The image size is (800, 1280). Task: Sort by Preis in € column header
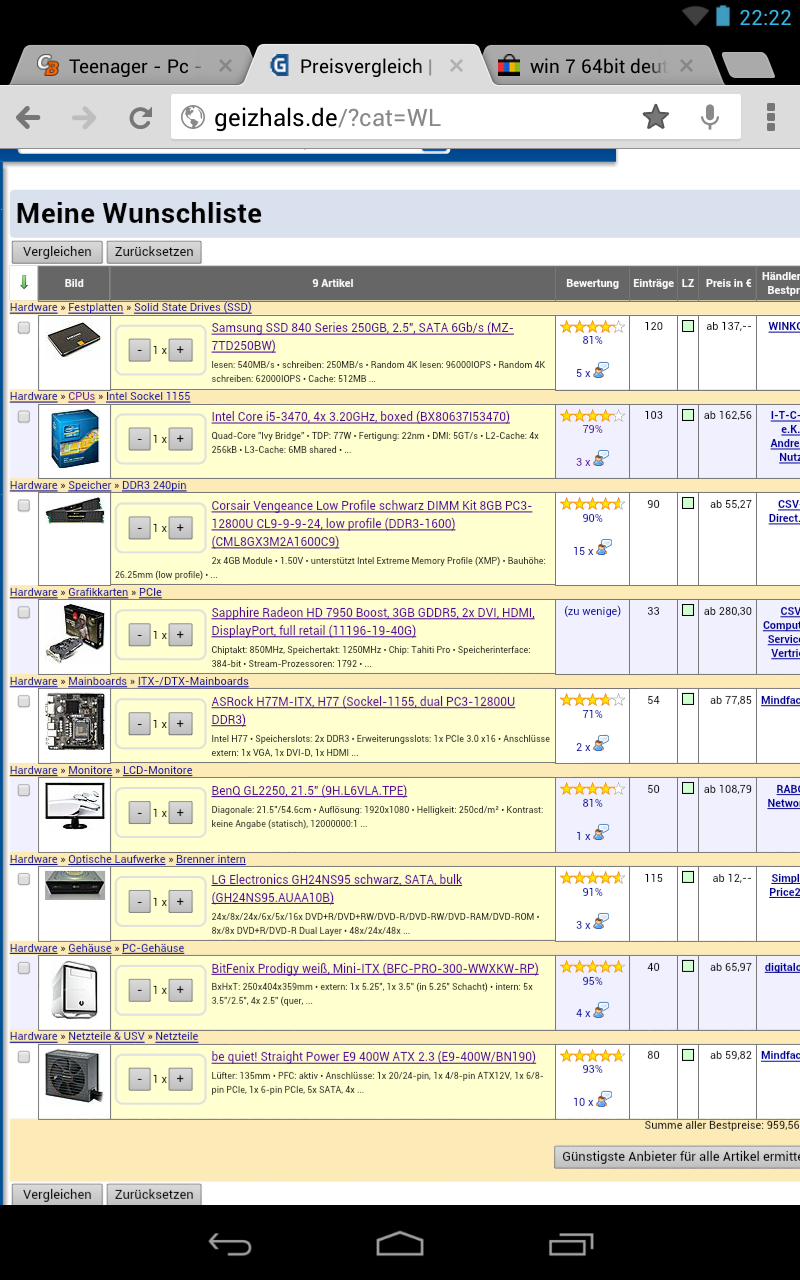(x=727, y=283)
